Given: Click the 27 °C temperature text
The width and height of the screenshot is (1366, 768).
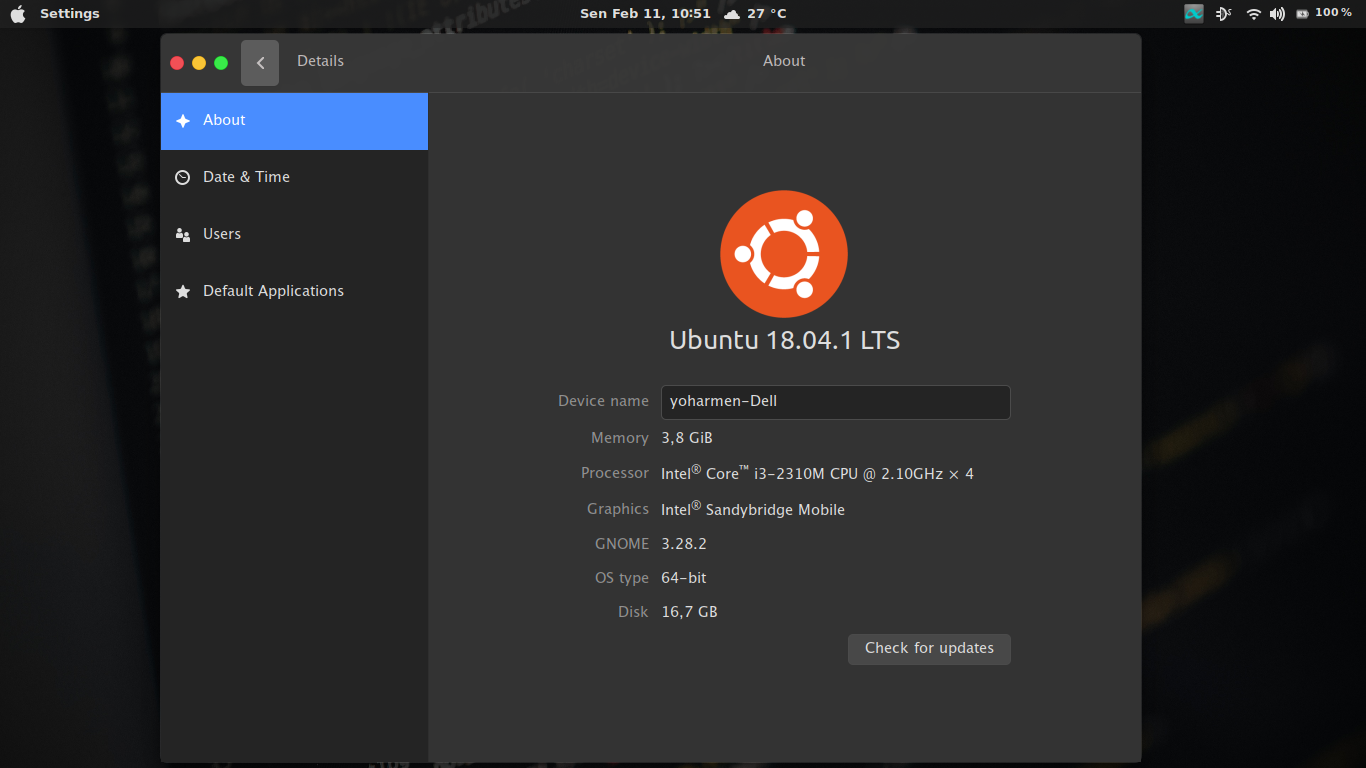Looking at the screenshot, I should (767, 14).
